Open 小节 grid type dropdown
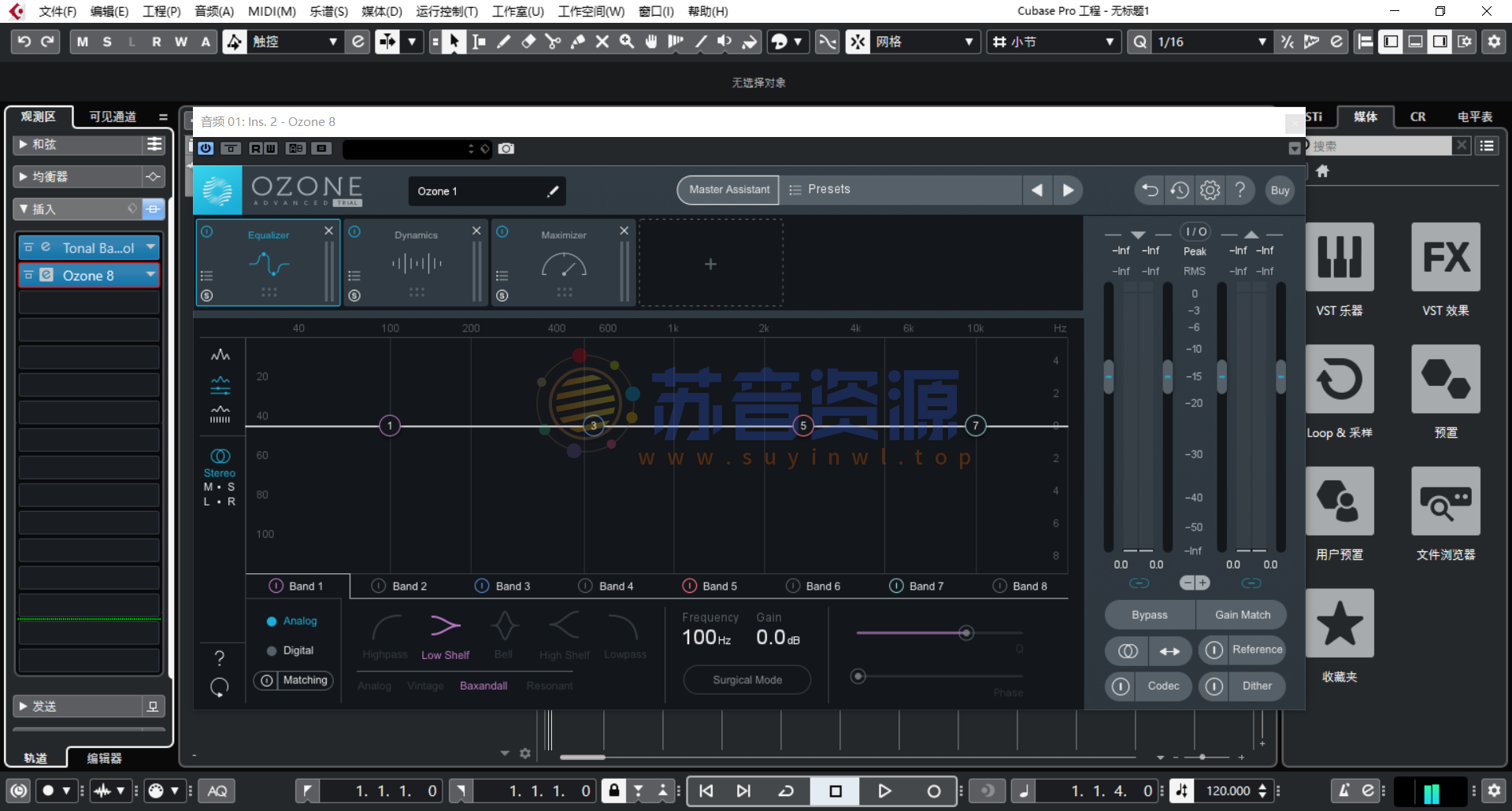1512x811 pixels. 1054,42
